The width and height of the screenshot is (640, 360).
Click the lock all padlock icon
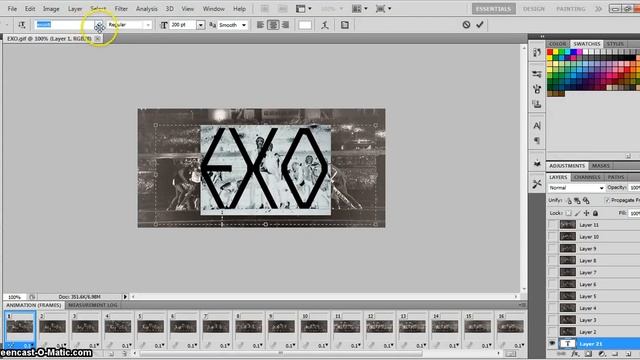(596, 213)
